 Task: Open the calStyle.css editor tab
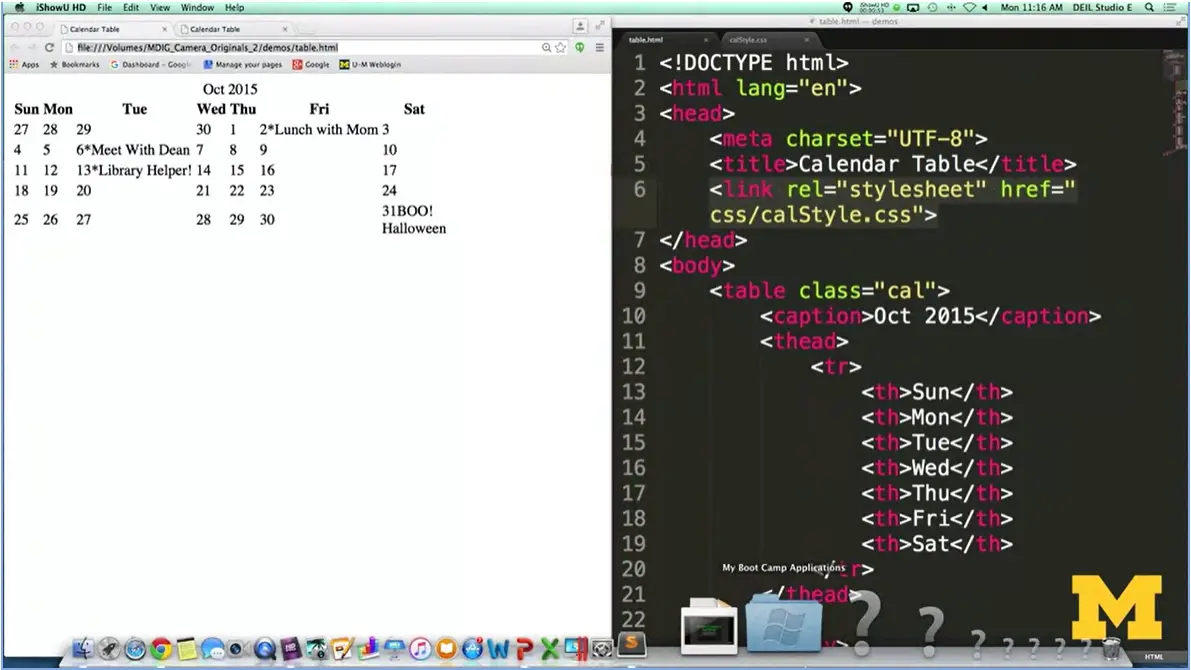pos(748,40)
